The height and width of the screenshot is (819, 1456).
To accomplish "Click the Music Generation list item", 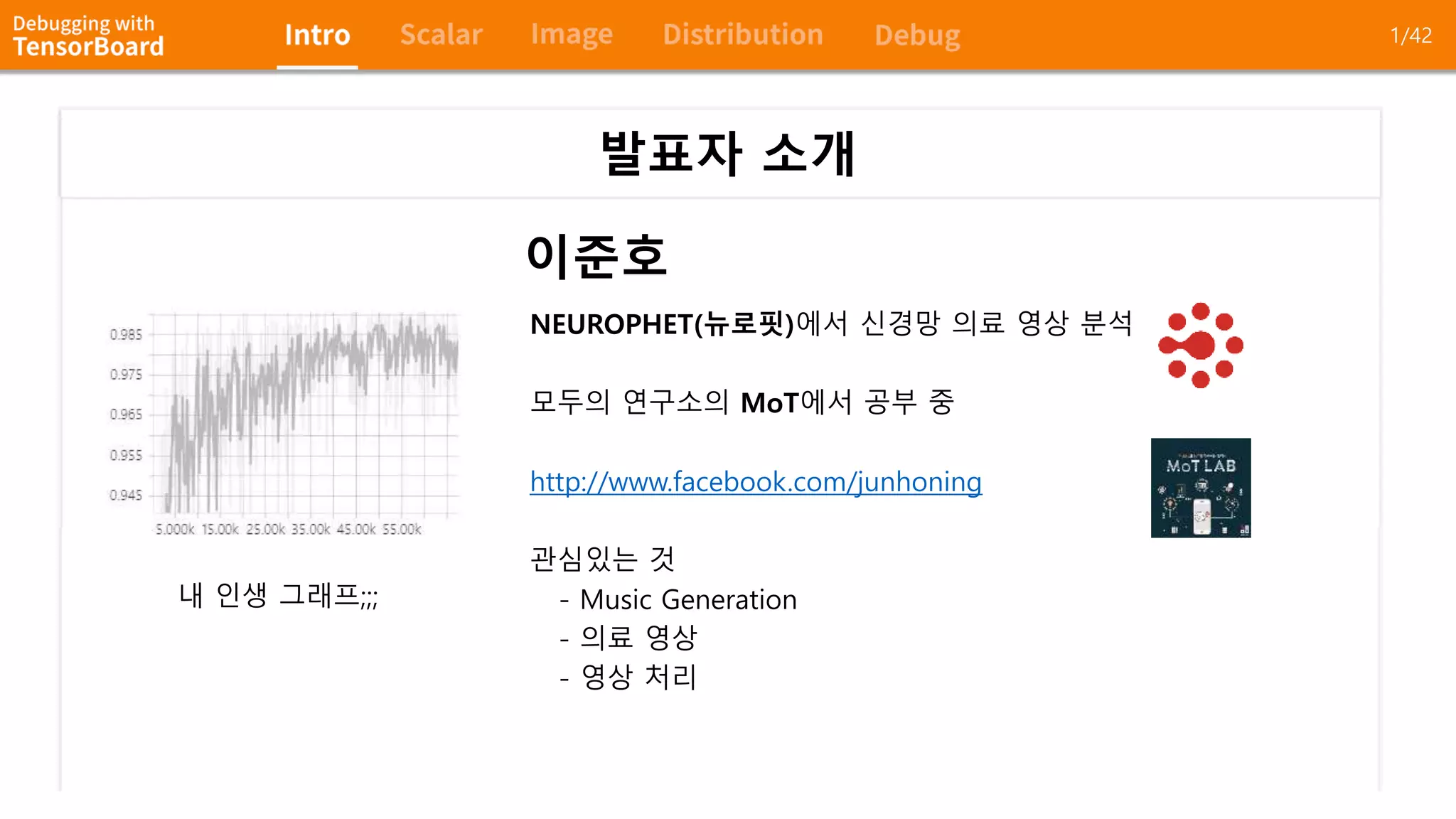I will point(687,599).
